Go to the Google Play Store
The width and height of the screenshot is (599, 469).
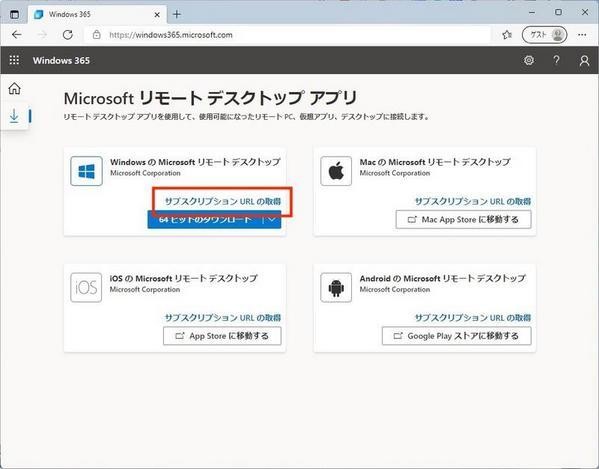coord(457,336)
